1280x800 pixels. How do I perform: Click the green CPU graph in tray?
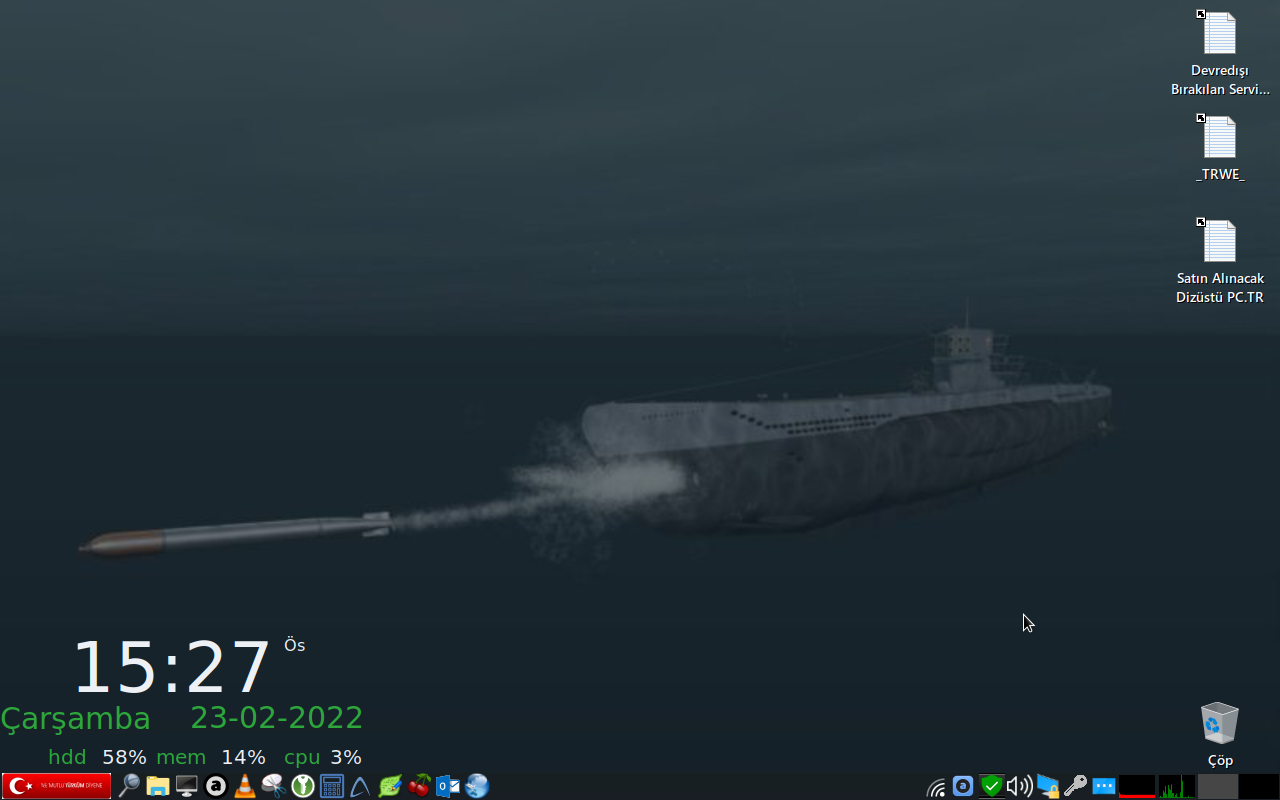pyautogui.click(x=1177, y=786)
